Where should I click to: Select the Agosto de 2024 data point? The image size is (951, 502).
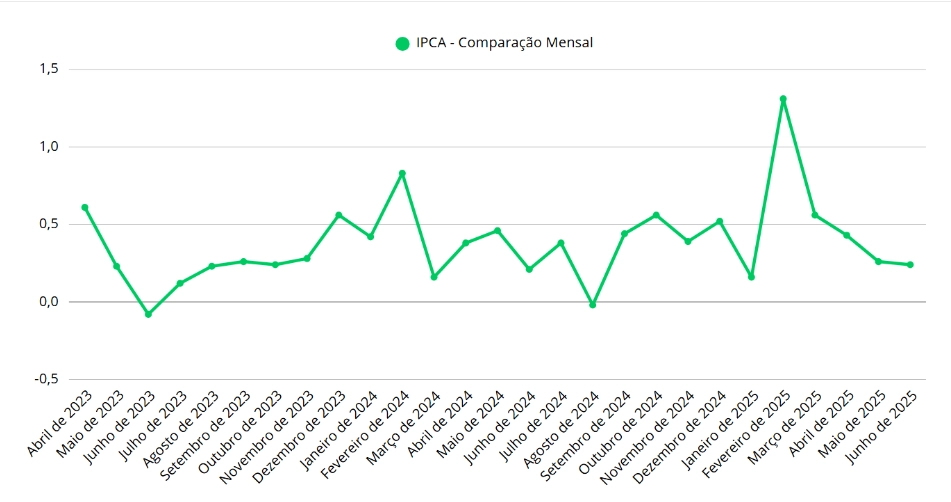click(x=593, y=304)
